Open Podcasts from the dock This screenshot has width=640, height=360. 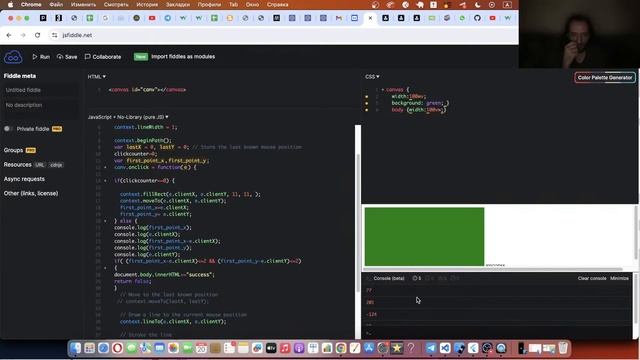tap(299, 348)
